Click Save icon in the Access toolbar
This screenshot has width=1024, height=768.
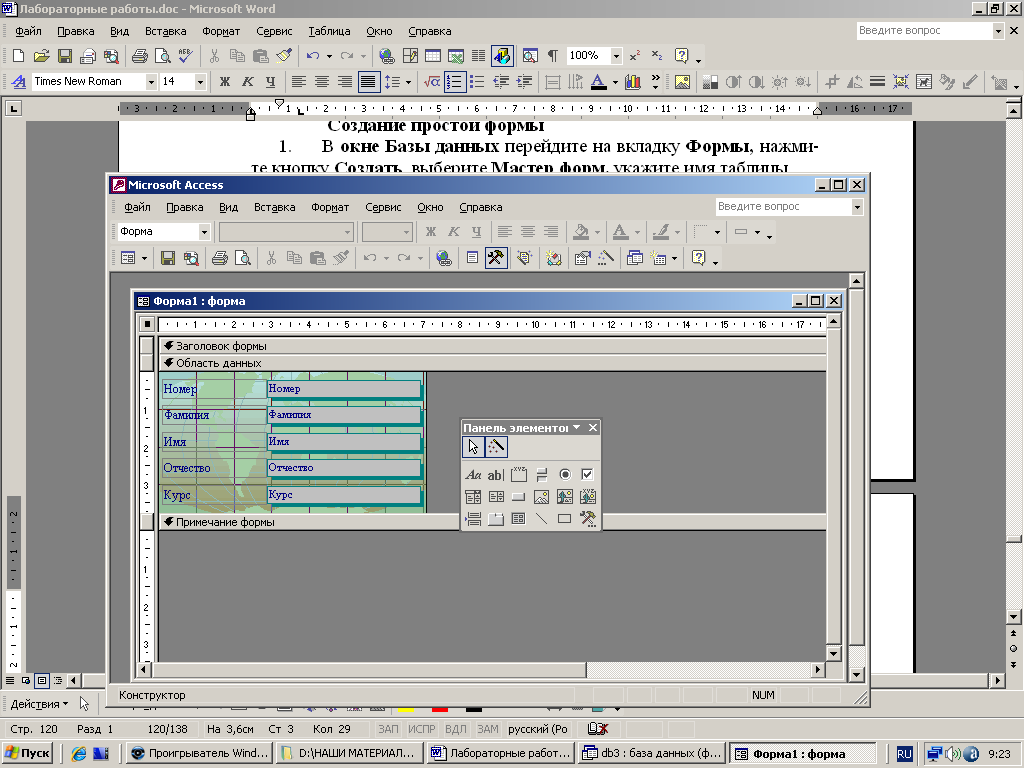click(168, 258)
